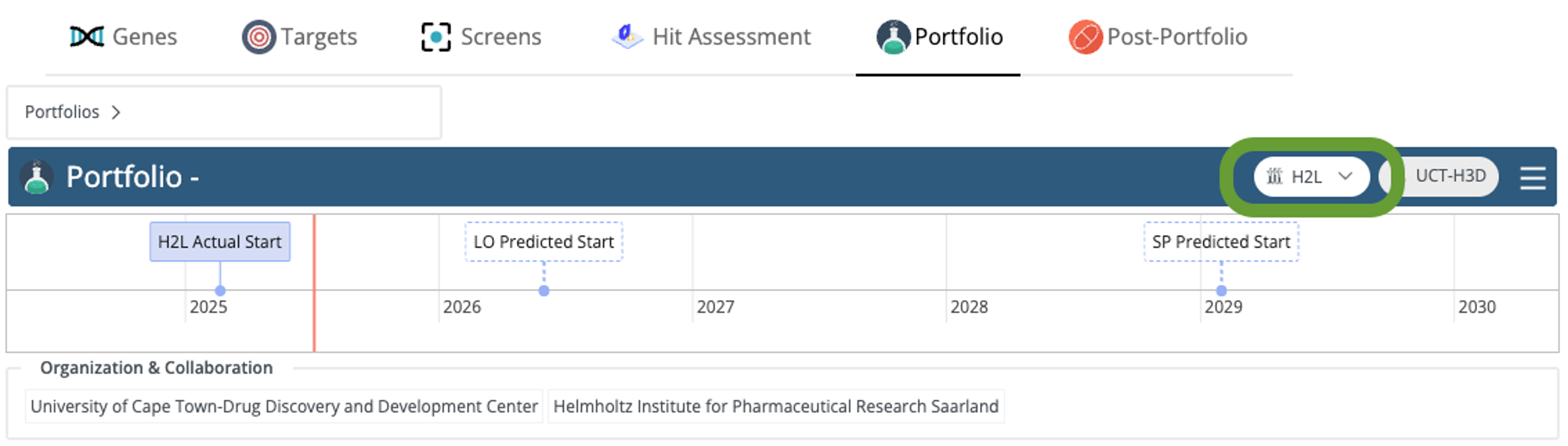
Task: Click the Helmholtz Institute organization tag
Action: (x=775, y=406)
